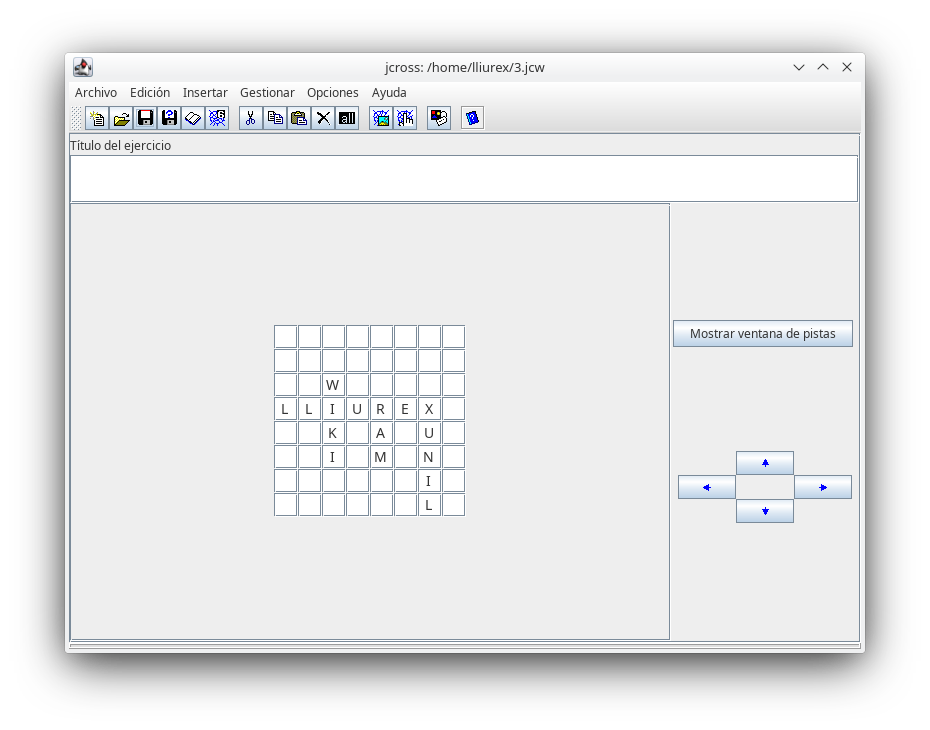Viewport: 930px width, 730px height.
Task: Open the Archivo menu
Action: point(96,93)
